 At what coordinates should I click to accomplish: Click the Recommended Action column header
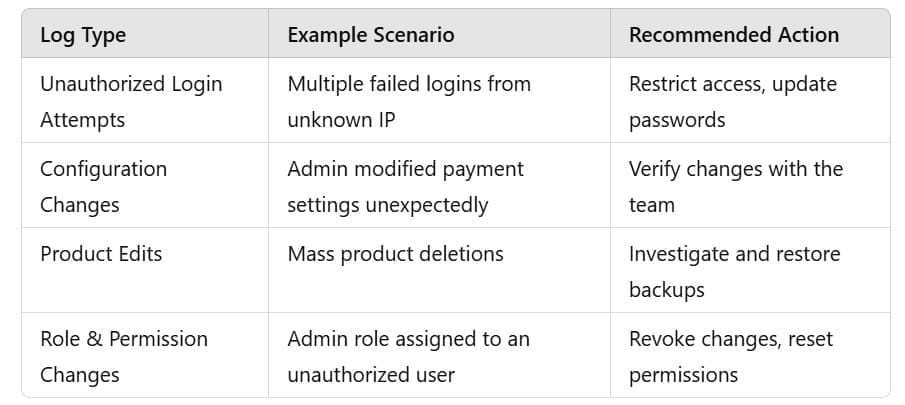coord(734,35)
